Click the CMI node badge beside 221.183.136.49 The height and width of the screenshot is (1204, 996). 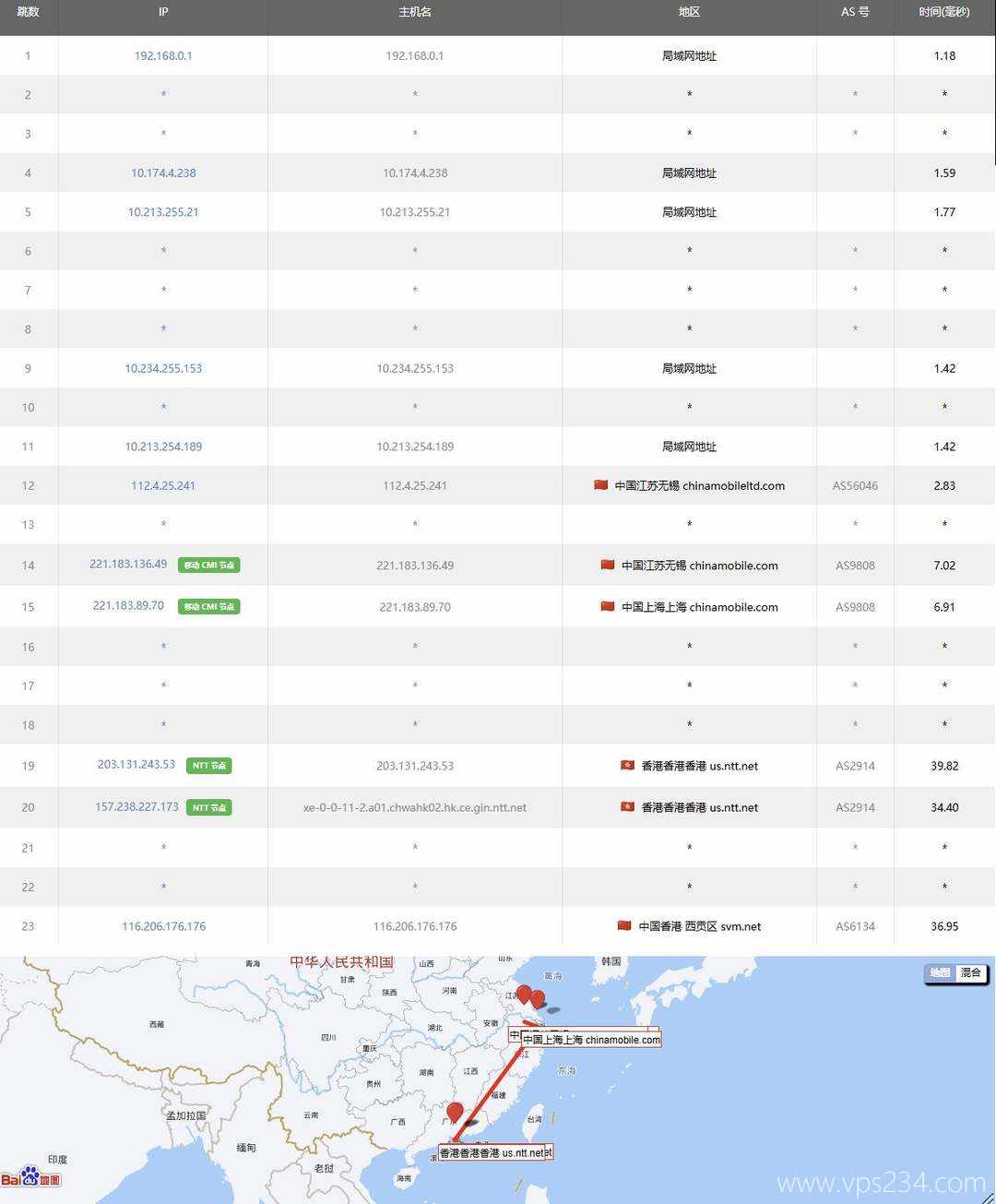point(209,565)
